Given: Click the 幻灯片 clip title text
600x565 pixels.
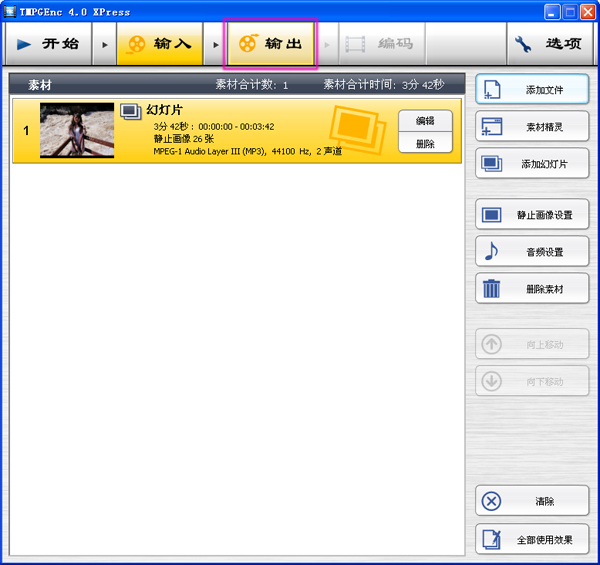Looking at the screenshot, I should coord(165,110).
